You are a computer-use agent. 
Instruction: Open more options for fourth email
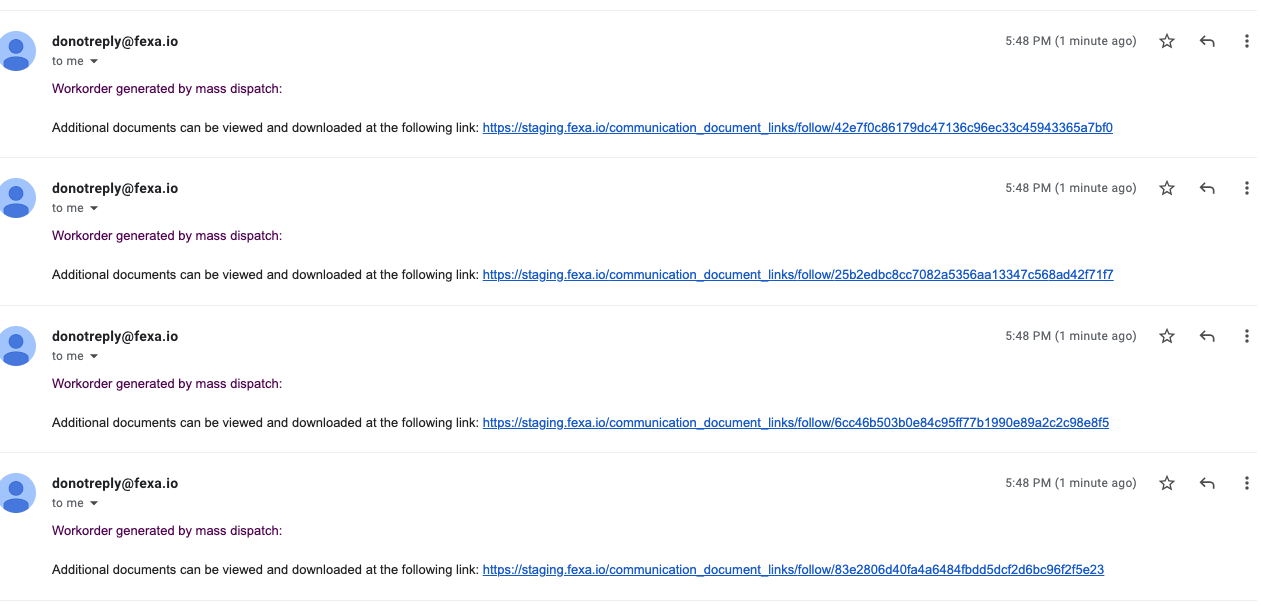(x=1246, y=483)
